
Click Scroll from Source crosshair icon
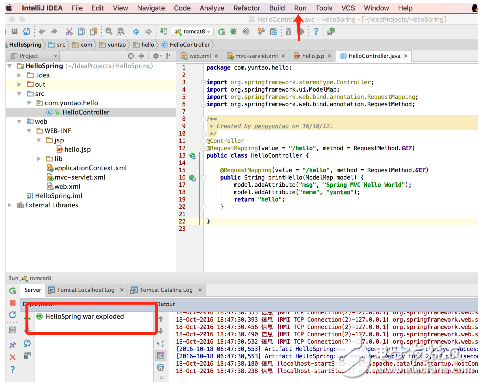click(x=131, y=56)
